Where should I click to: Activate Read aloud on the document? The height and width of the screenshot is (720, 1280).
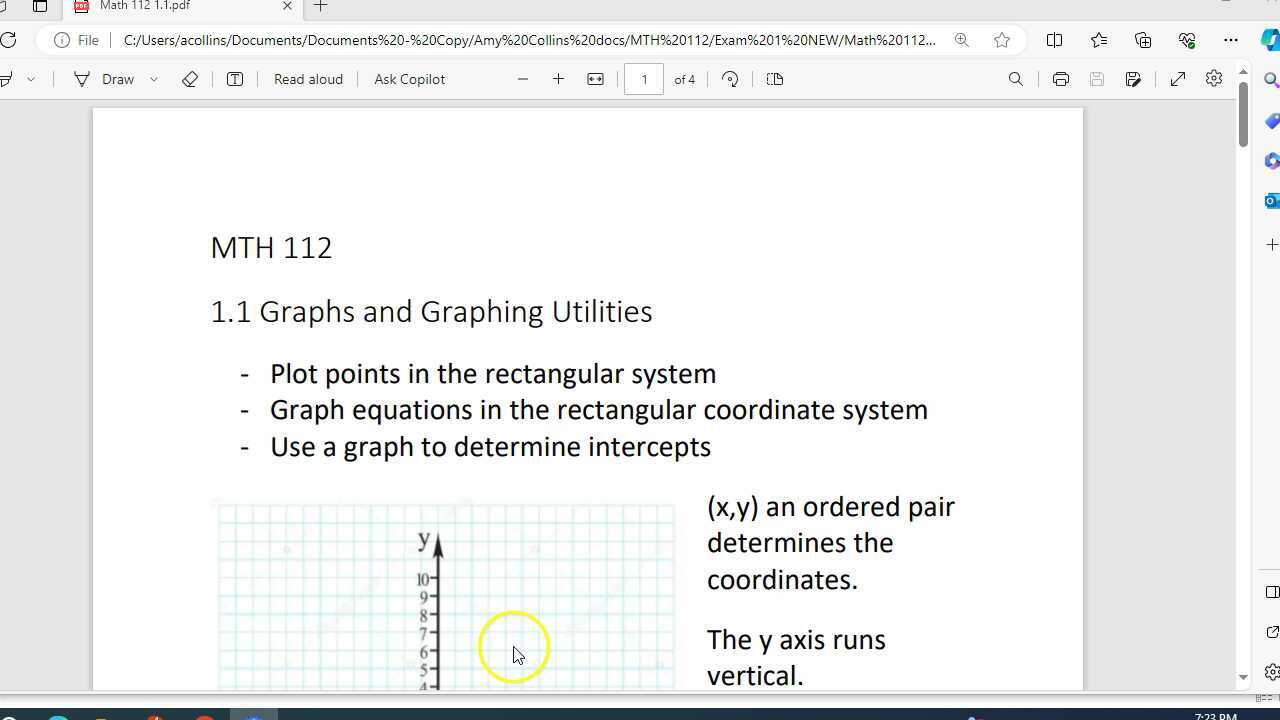(307, 79)
